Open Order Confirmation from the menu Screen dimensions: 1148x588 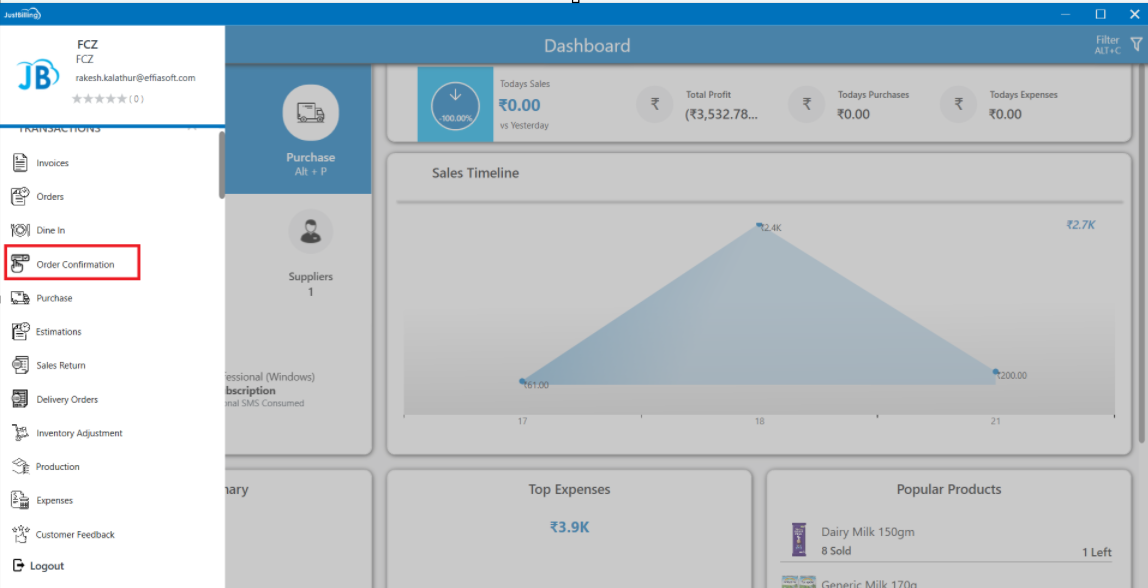point(75,265)
